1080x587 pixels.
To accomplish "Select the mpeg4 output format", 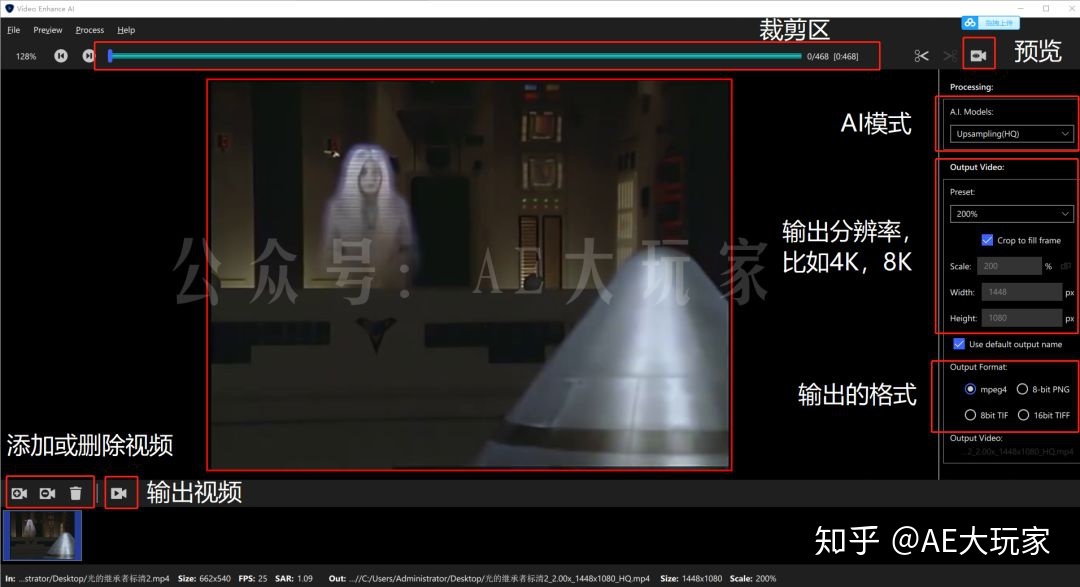I will (970, 389).
